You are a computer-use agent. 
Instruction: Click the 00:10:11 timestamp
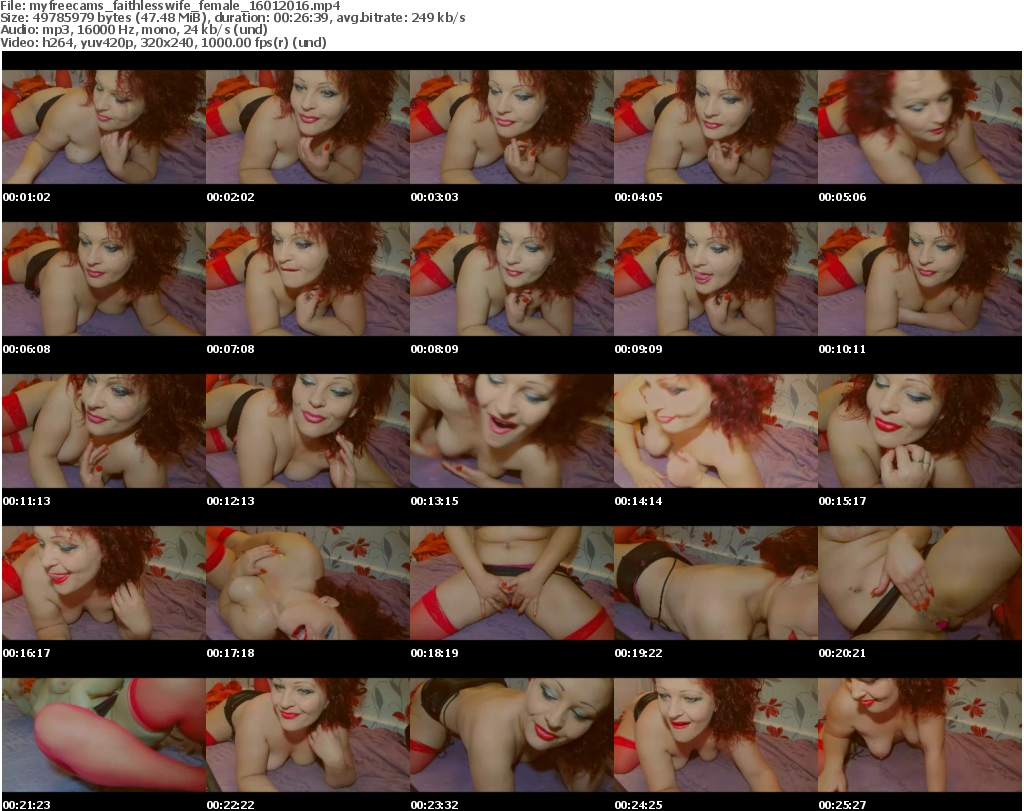[842, 349]
